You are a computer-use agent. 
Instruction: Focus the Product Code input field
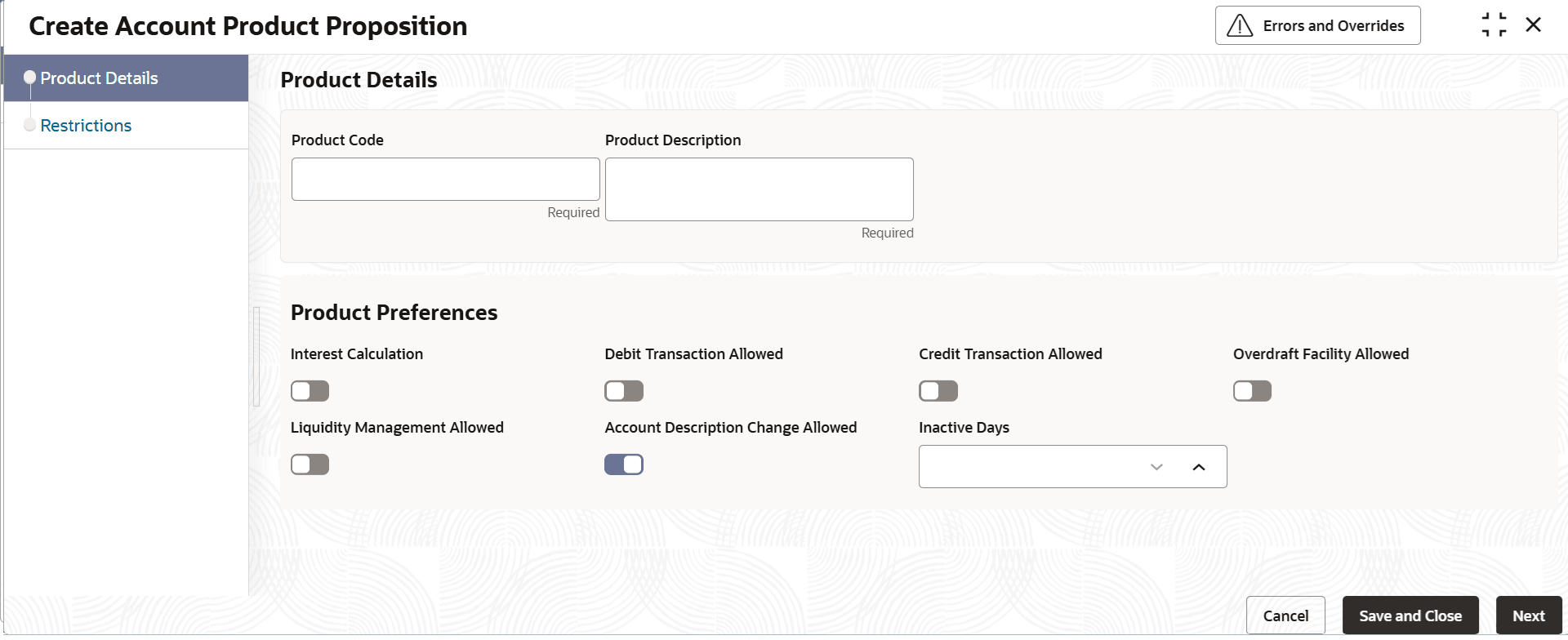(445, 180)
